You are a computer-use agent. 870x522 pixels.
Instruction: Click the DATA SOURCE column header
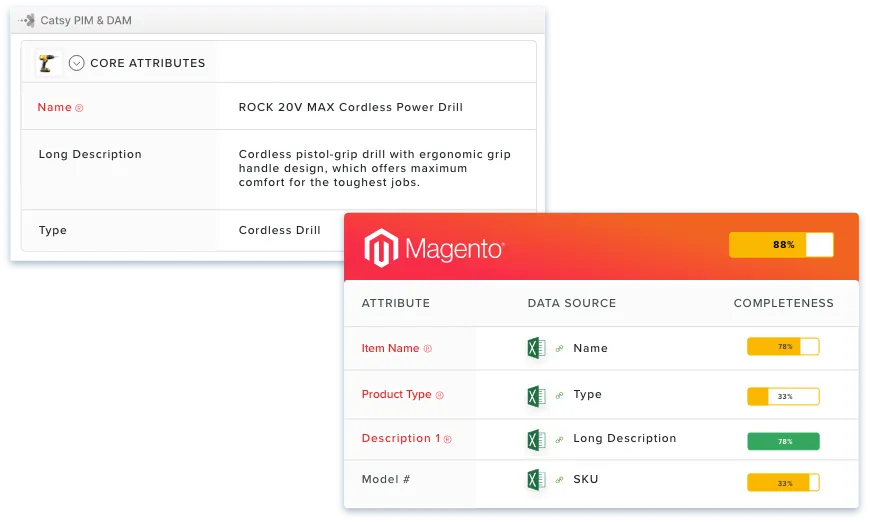click(571, 303)
